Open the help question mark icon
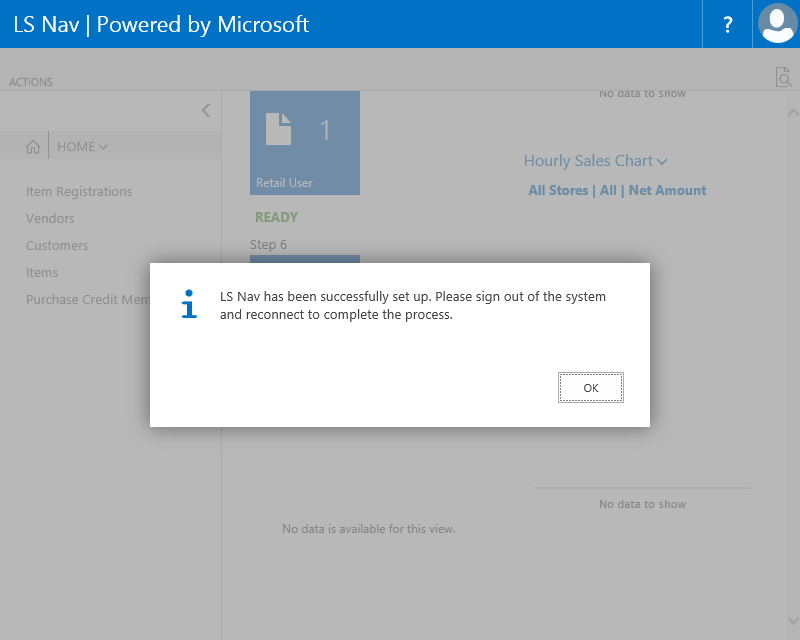 click(728, 25)
